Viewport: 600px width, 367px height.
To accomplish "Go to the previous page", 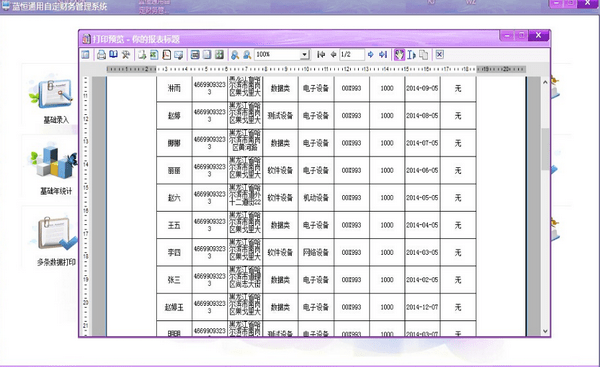I will click(333, 55).
